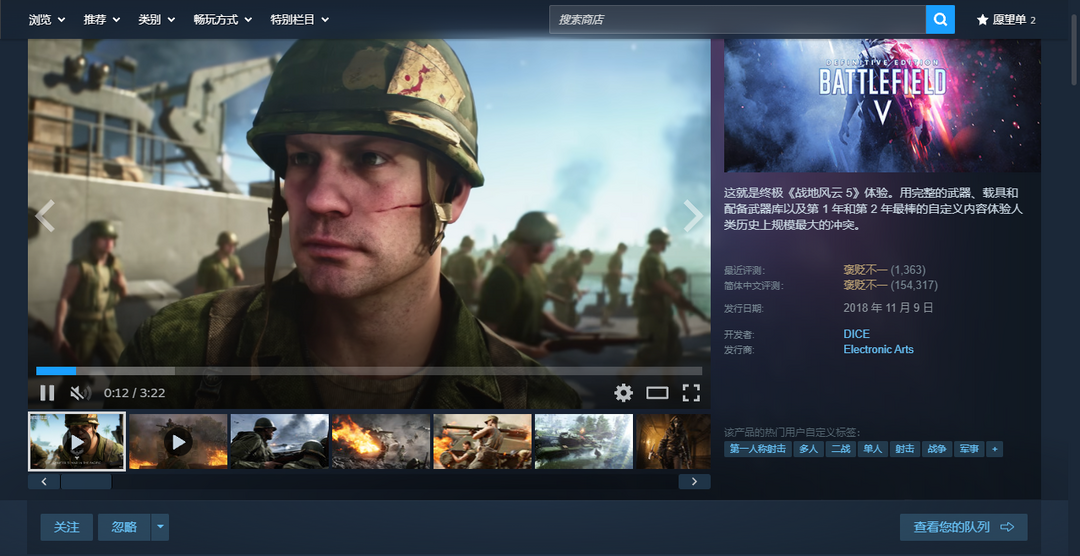1080x556 pixels.
Task: Open developer DICE link
Action: click(856, 334)
